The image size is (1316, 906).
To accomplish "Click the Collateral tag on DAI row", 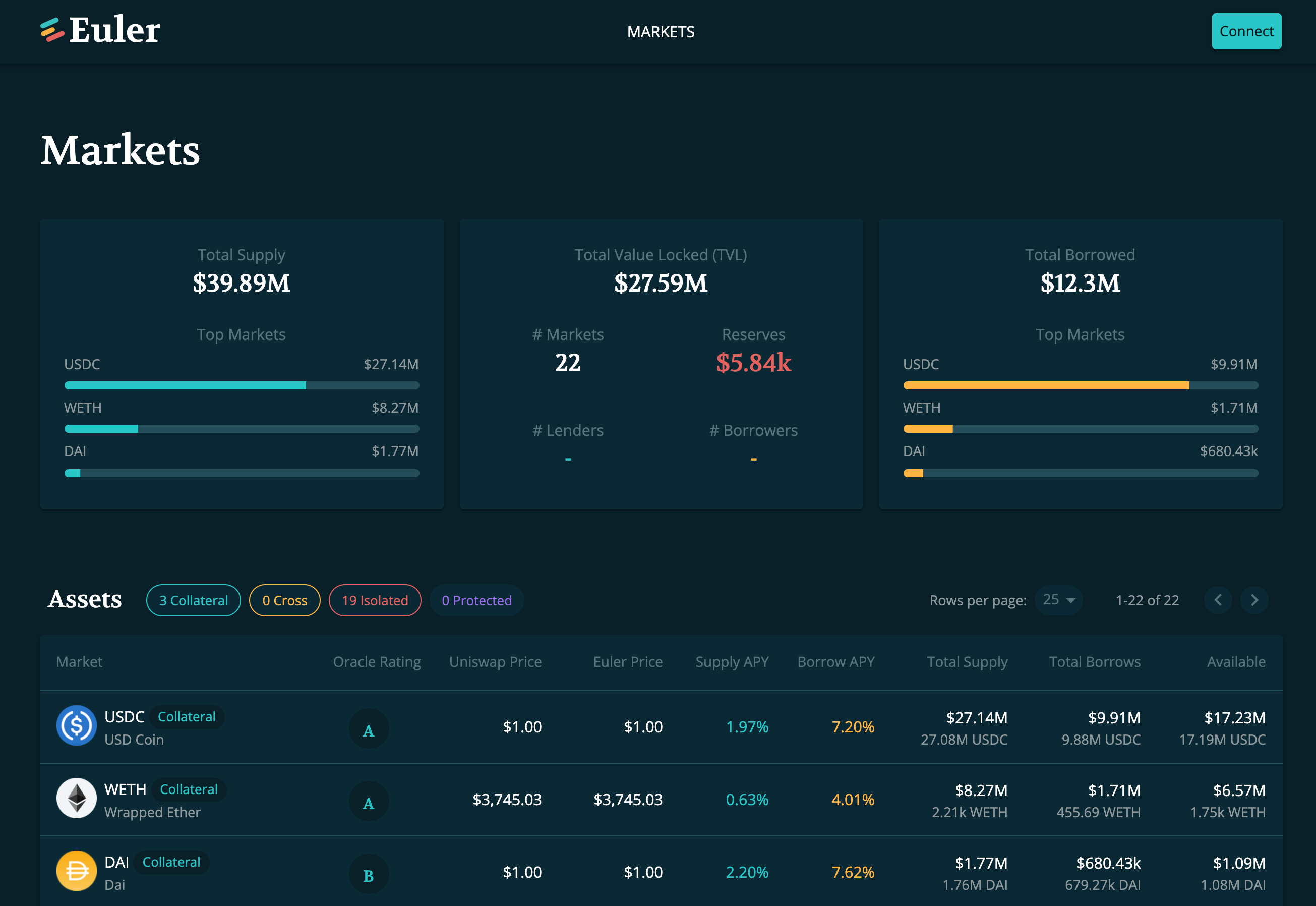I will click(171, 862).
